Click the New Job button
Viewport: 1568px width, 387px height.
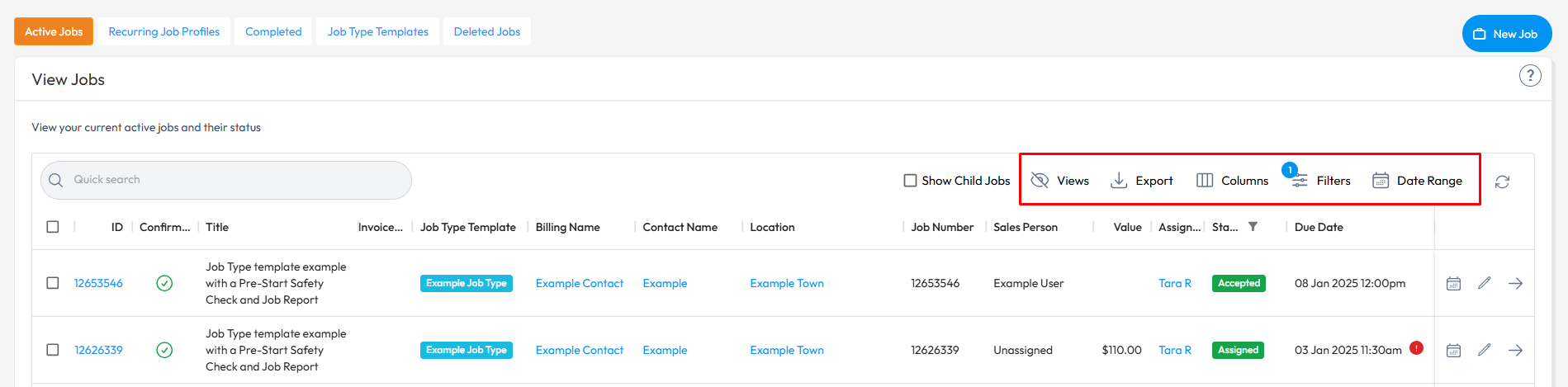(1507, 34)
